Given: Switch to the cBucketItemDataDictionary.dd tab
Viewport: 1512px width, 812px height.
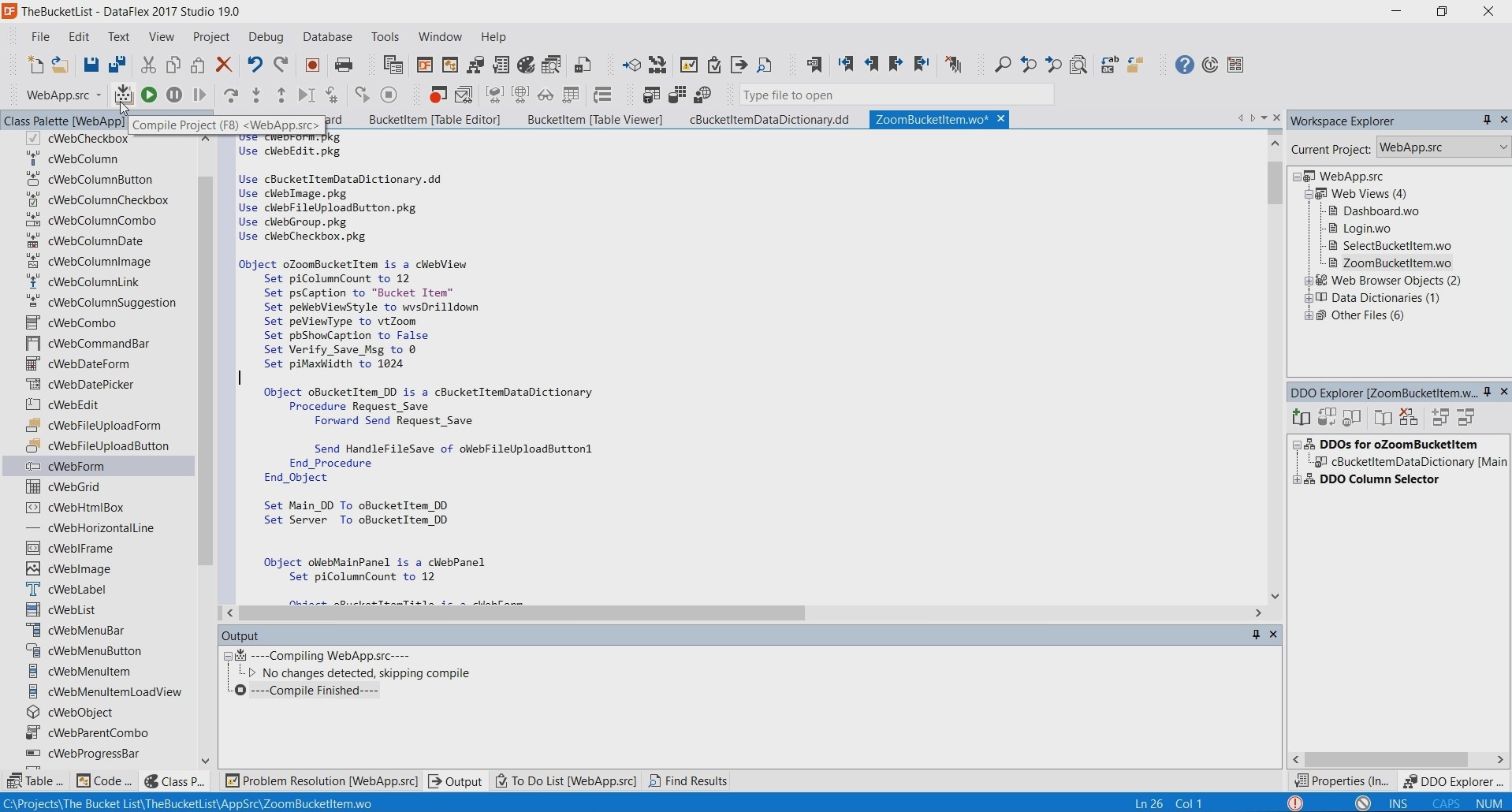Looking at the screenshot, I should pyautogui.click(x=769, y=120).
